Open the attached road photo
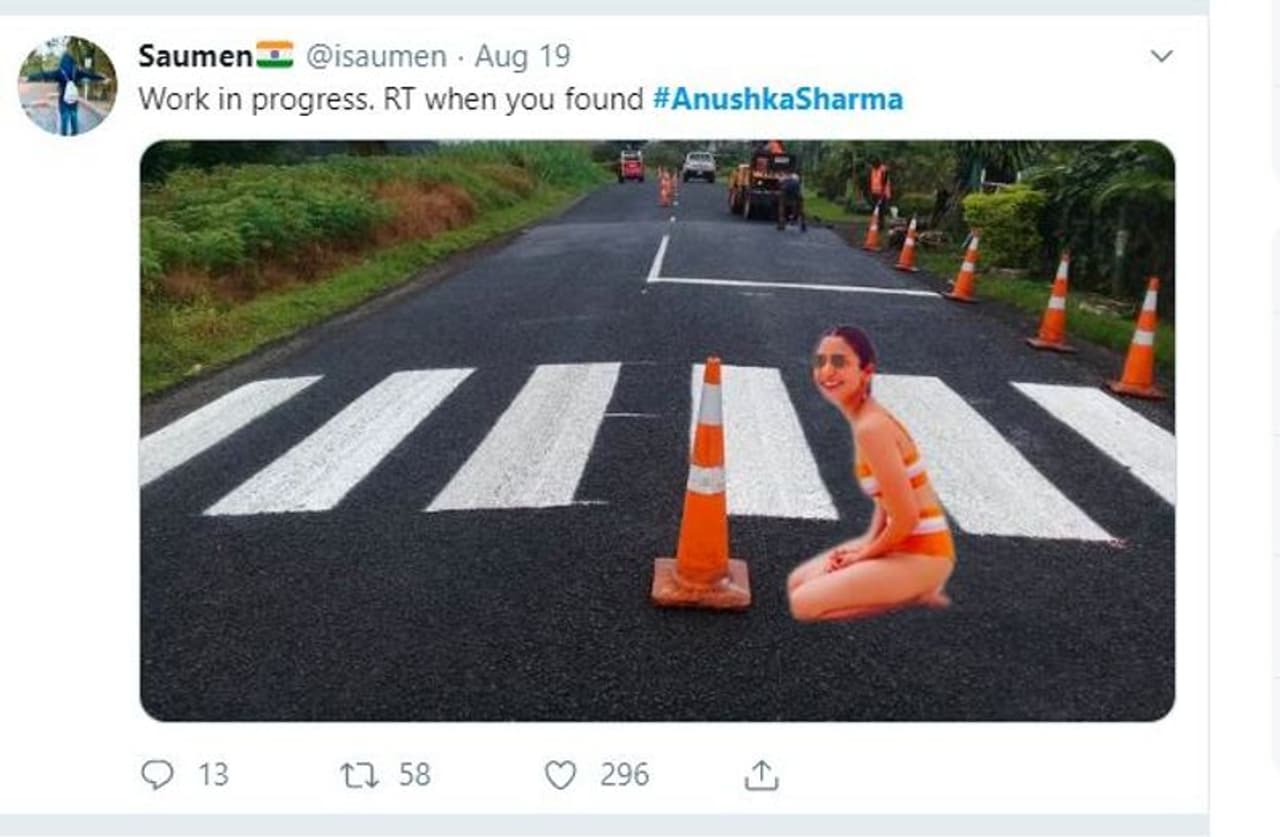Image resolution: width=1280 pixels, height=837 pixels. click(657, 430)
